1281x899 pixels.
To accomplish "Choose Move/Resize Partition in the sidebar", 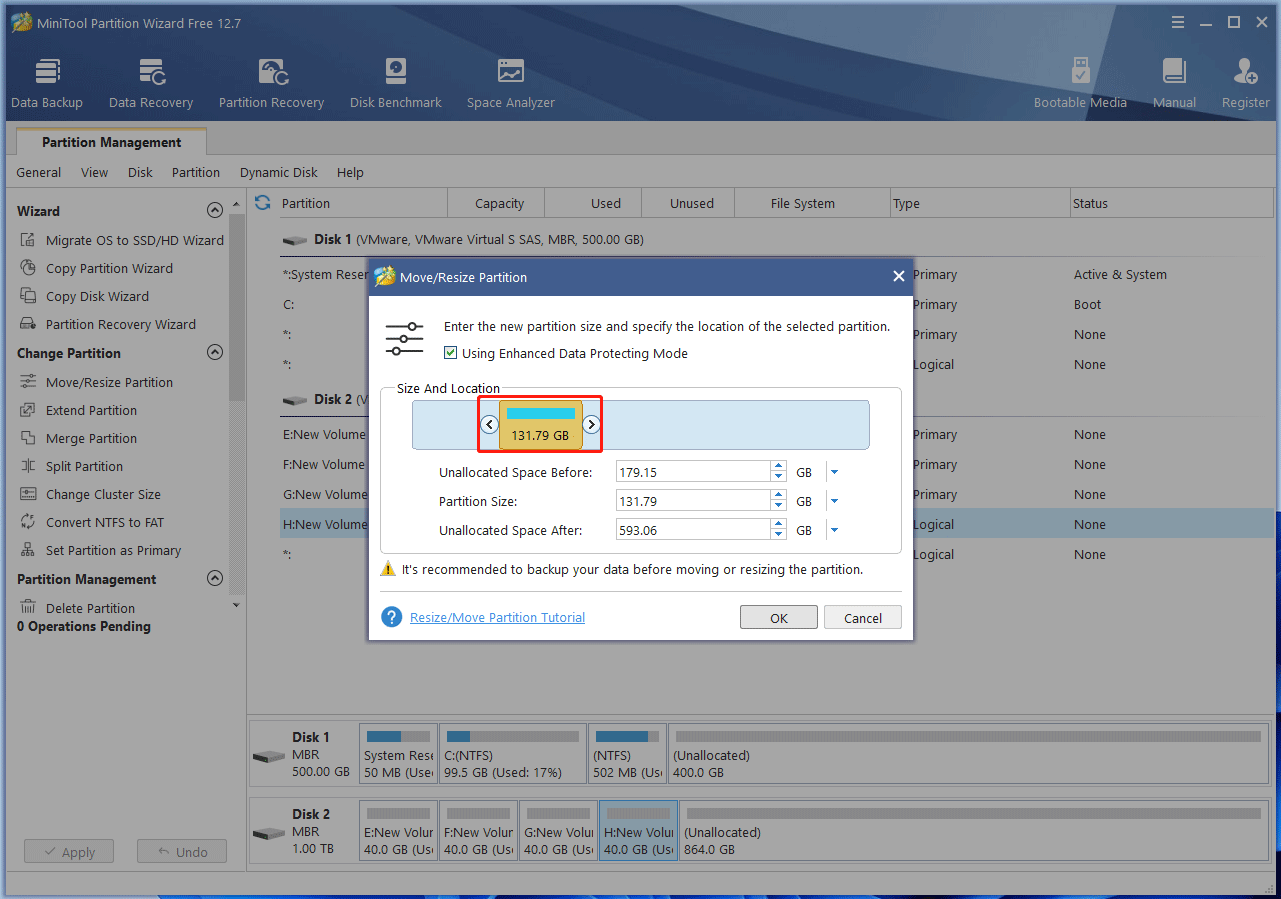I will pos(109,382).
